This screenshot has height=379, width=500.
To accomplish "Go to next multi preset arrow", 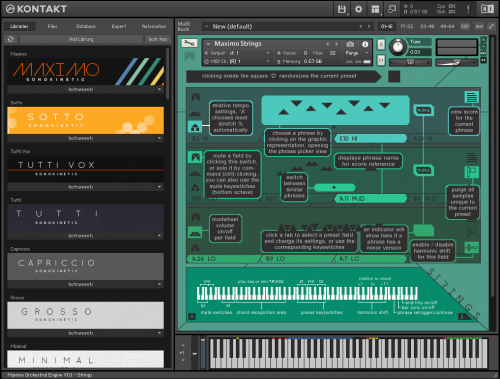I will point(369,26).
